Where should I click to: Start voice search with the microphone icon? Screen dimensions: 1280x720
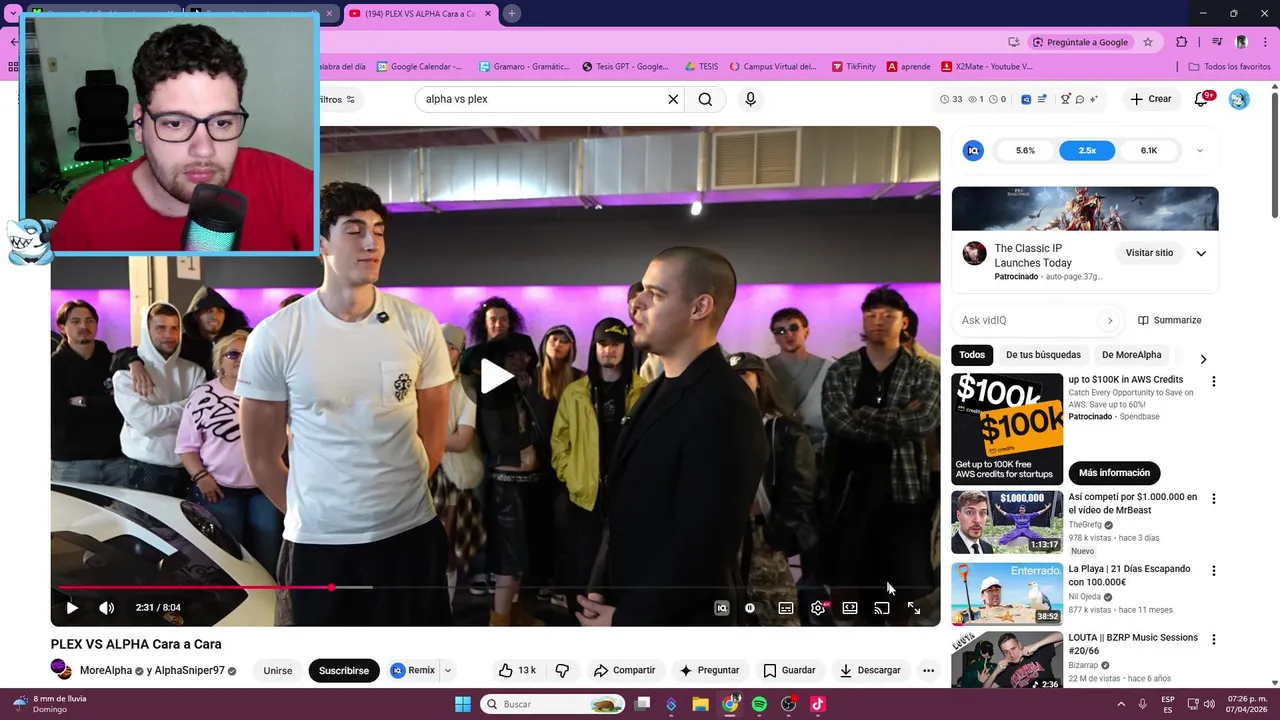pos(750,99)
